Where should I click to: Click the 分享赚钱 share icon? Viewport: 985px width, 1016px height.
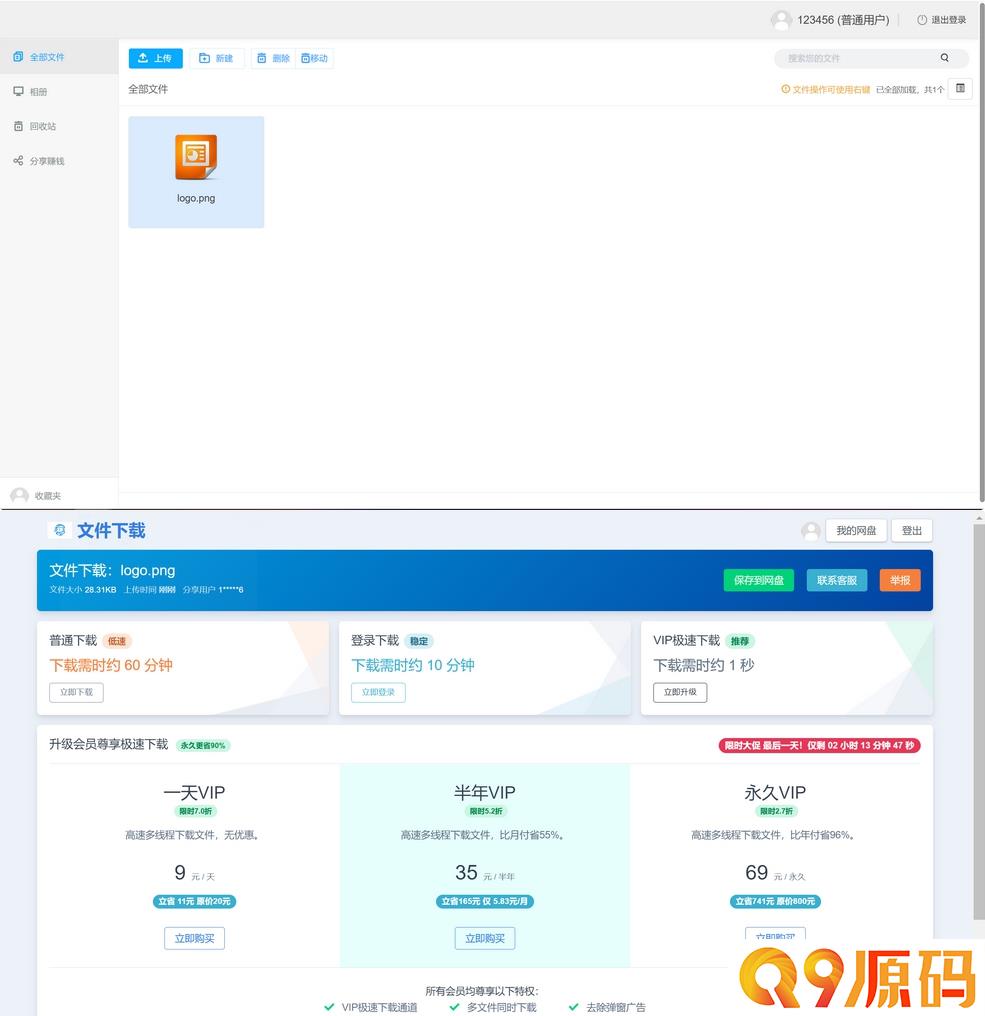(x=18, y=160)
